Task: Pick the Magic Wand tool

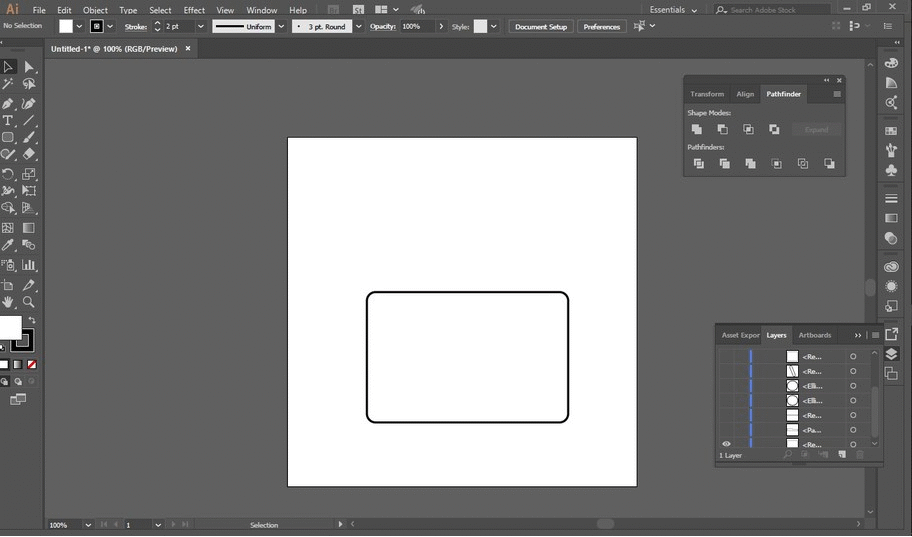Action: click(x=8, y=85)
